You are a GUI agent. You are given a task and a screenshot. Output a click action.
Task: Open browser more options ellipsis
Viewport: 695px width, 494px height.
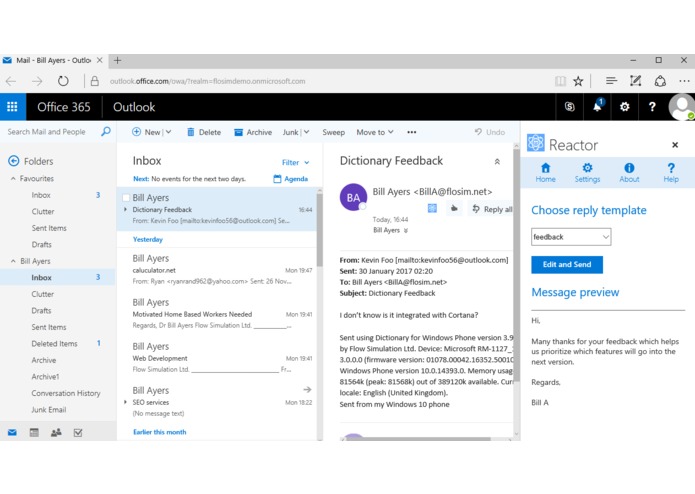[684, 81]
